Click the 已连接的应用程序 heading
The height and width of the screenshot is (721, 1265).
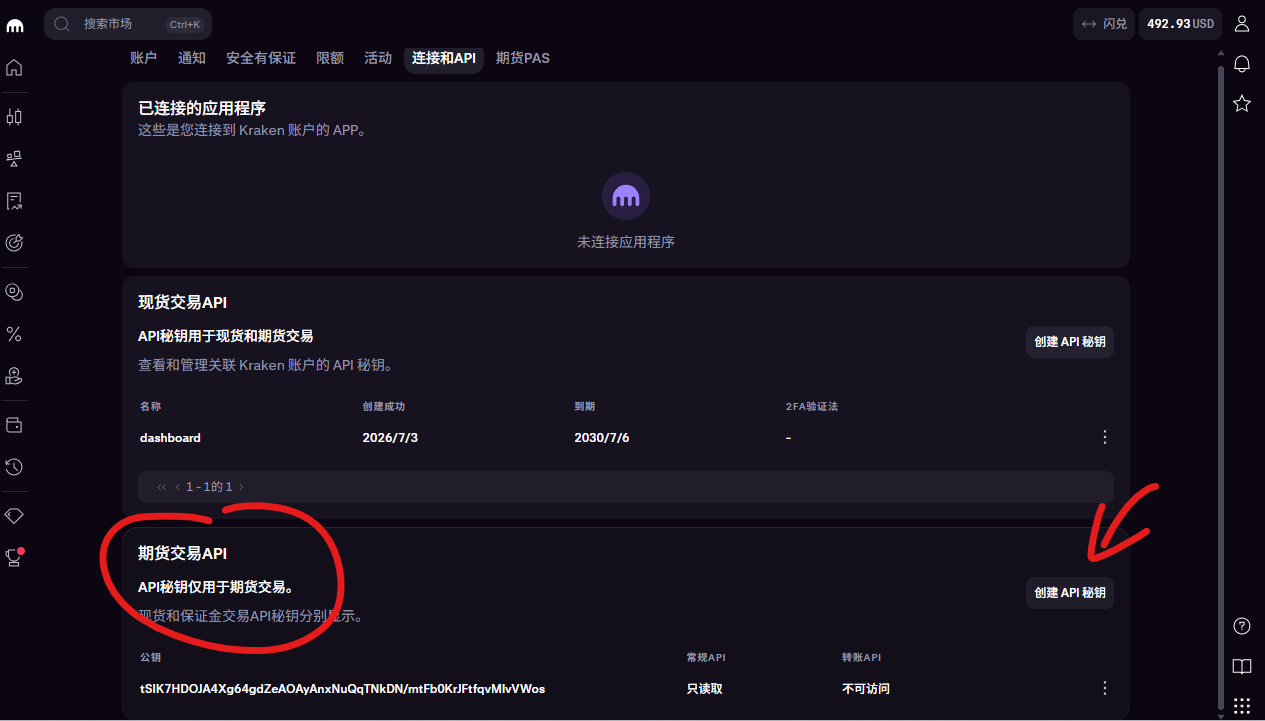coord(202,108)
